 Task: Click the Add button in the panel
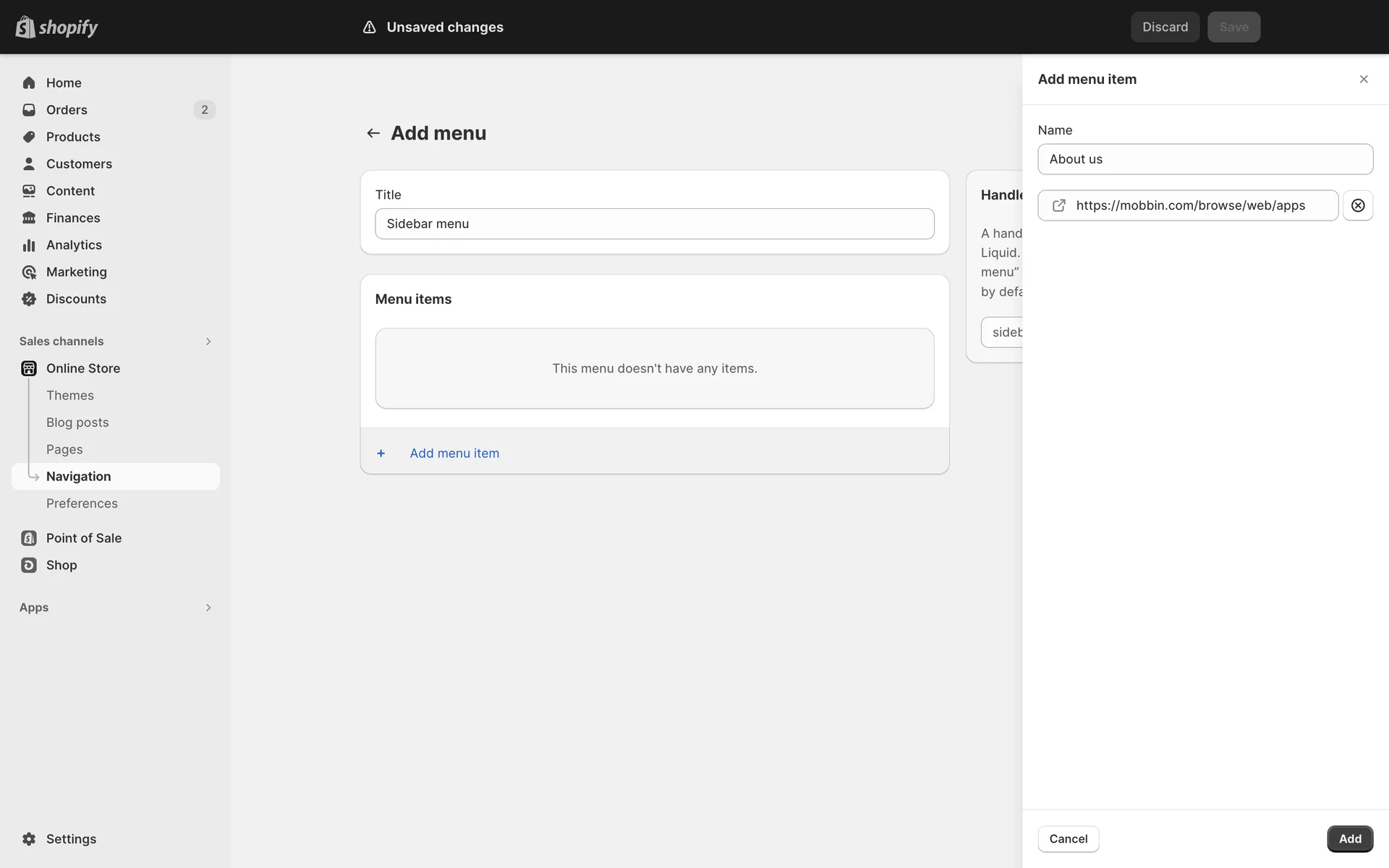(1349, 839)
